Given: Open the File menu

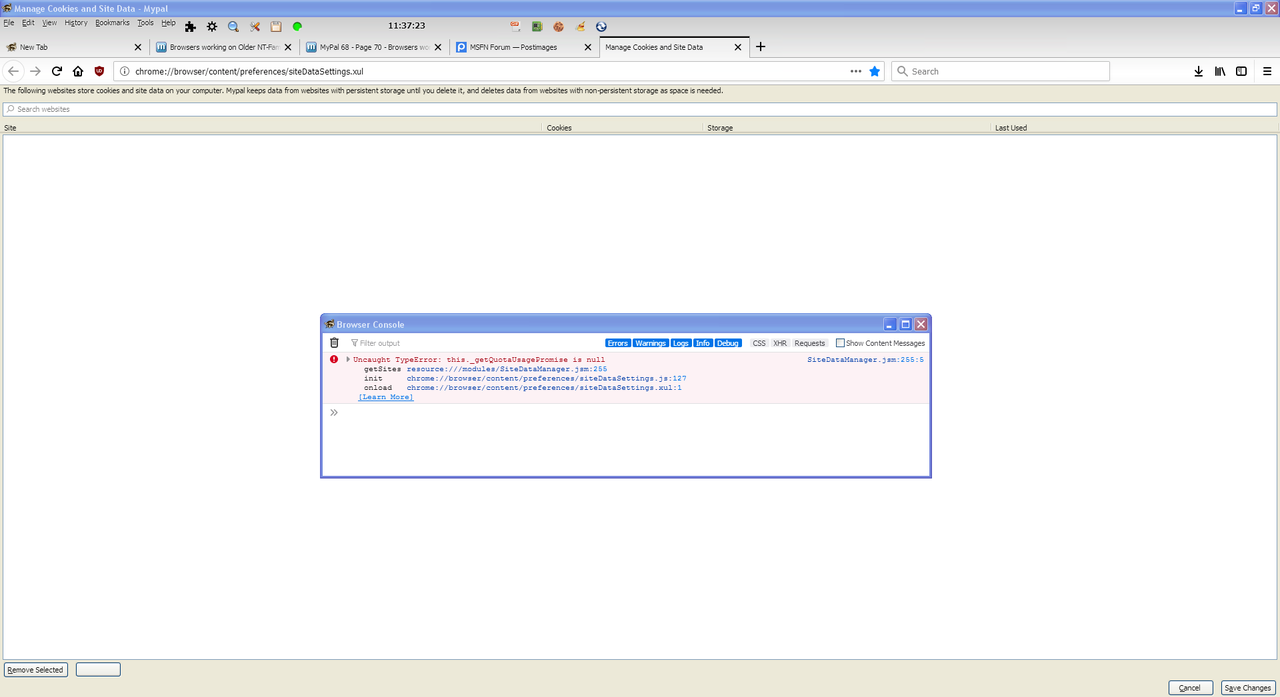Looking at the screenshot, I should coord(8,22).
